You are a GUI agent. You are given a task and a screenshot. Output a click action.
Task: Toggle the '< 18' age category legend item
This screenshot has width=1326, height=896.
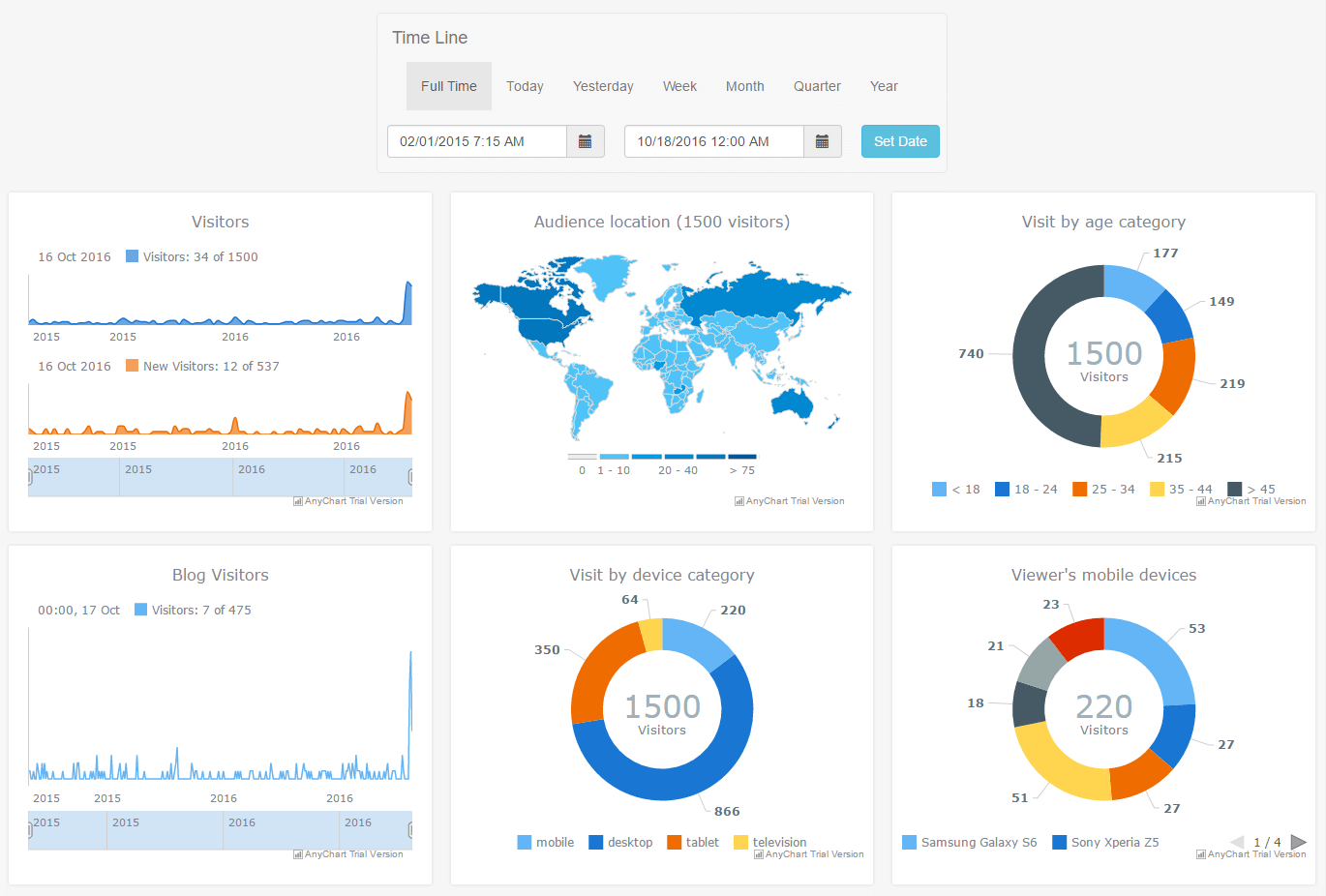pyautogui.click(x=939, y=489)
